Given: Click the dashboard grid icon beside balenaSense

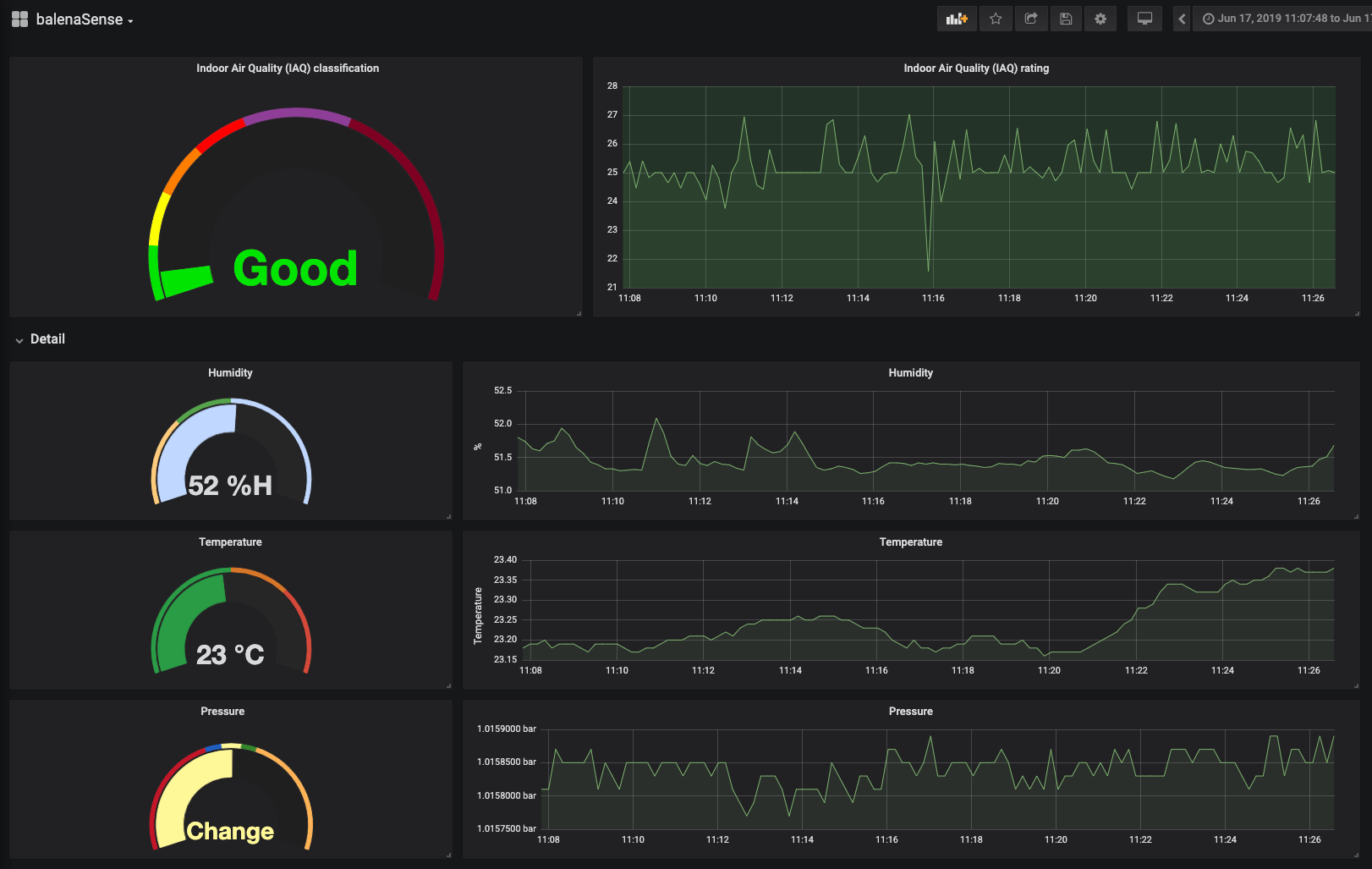Looking at the screenshot, I should [x=19, y=19].
